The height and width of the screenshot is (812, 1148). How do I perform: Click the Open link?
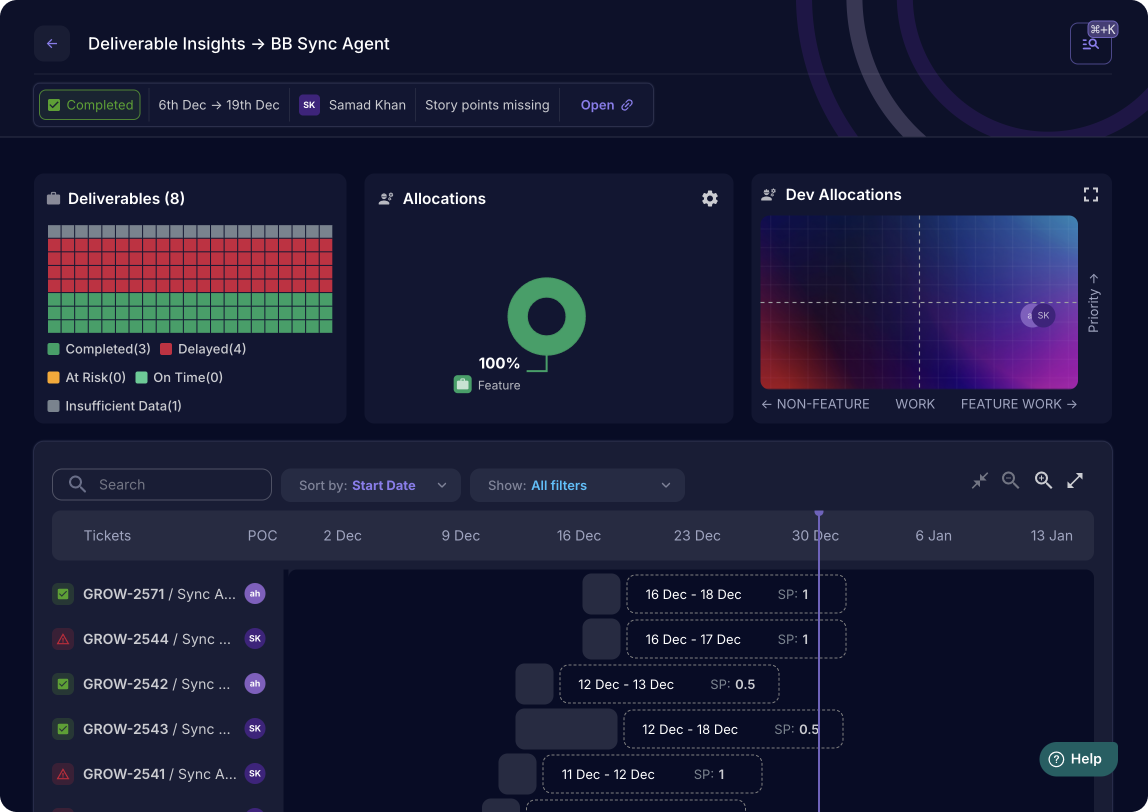[x=607, y=105]
